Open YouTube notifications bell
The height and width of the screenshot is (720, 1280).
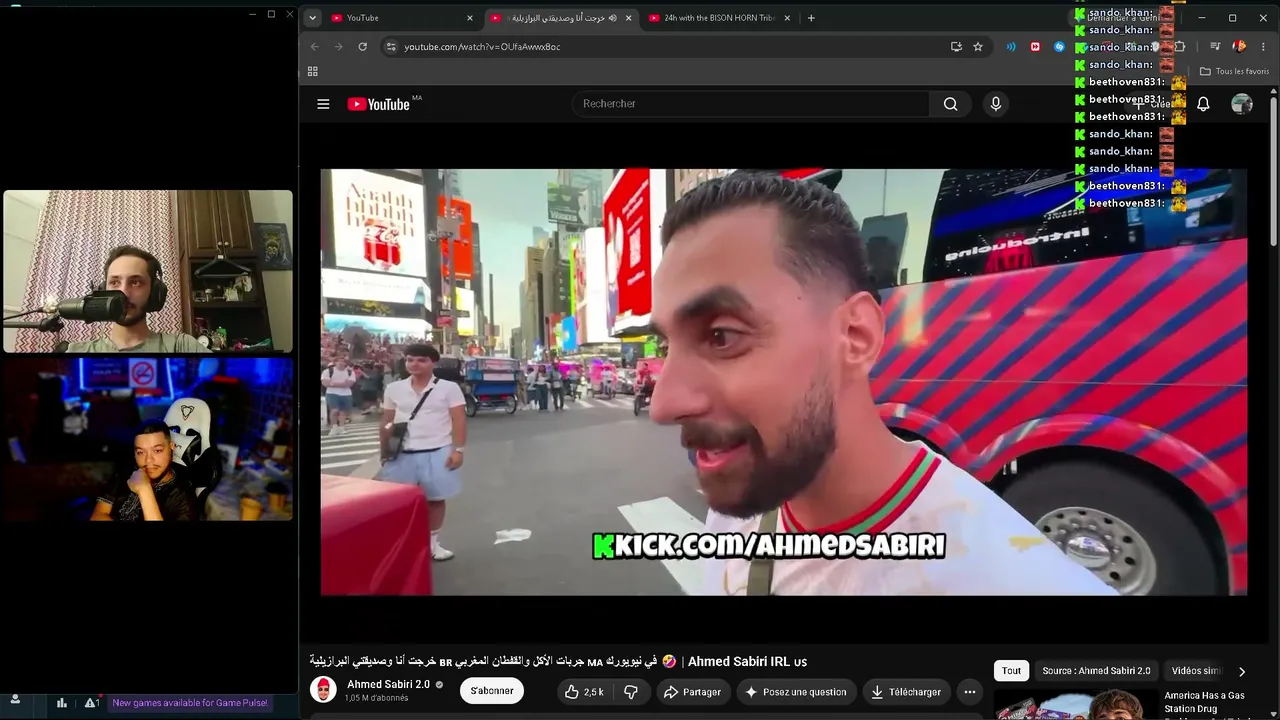point(1203,104)
